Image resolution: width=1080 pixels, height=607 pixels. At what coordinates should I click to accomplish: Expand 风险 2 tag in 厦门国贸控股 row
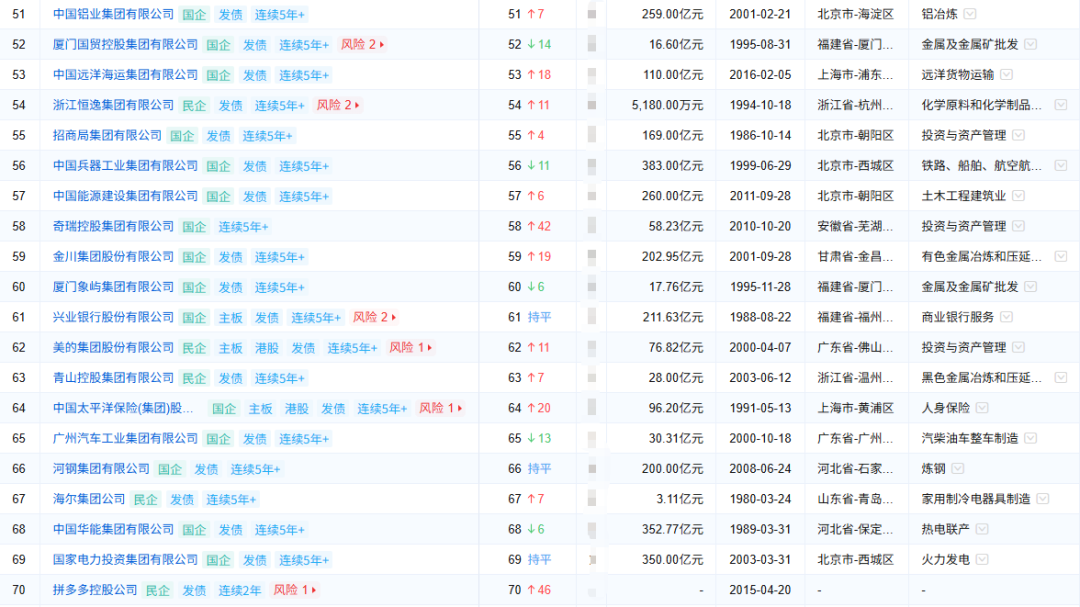coord(362,44)
